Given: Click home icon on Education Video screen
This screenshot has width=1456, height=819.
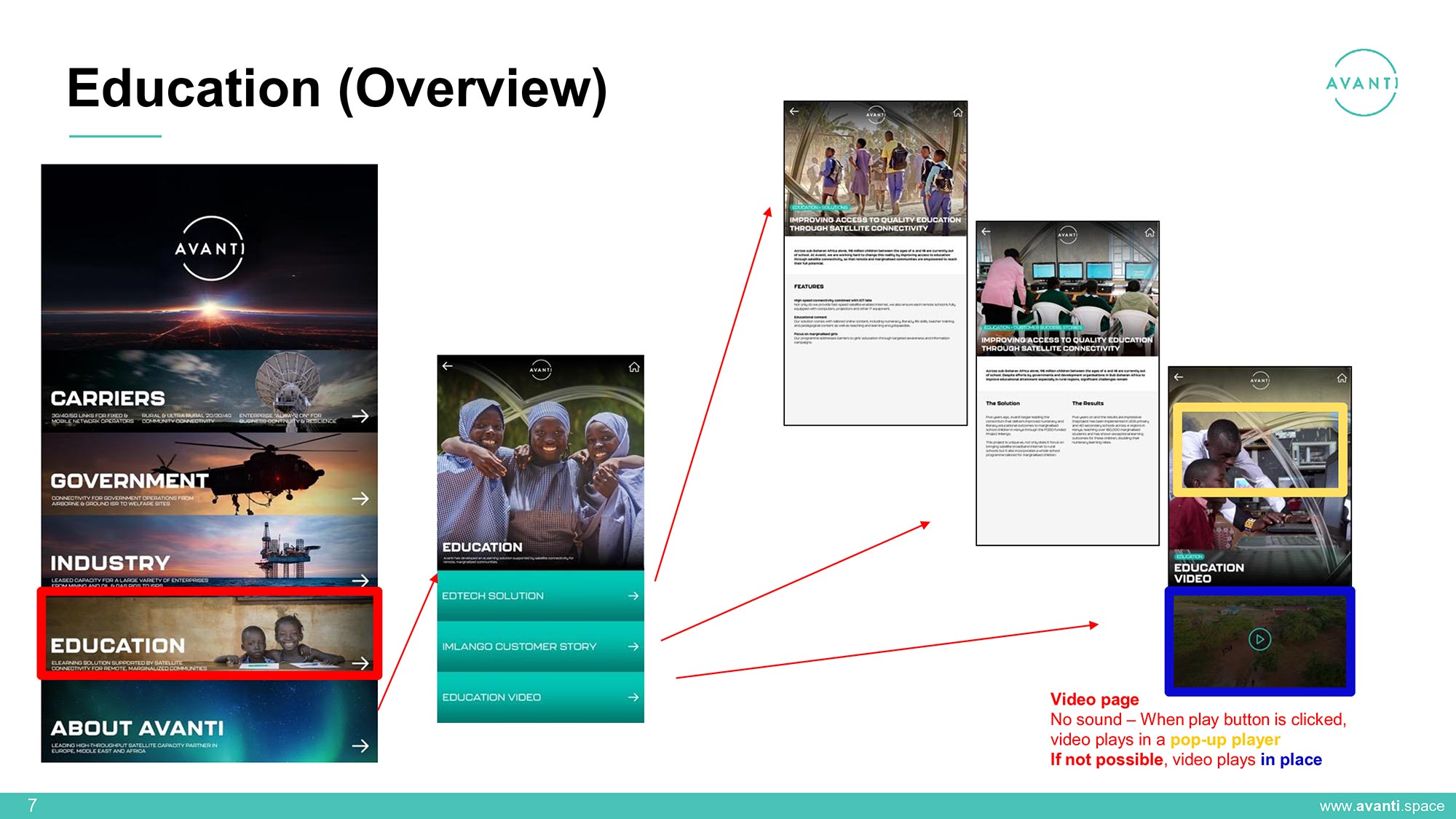Looking at the screenshot, I should click(1342, 378).
